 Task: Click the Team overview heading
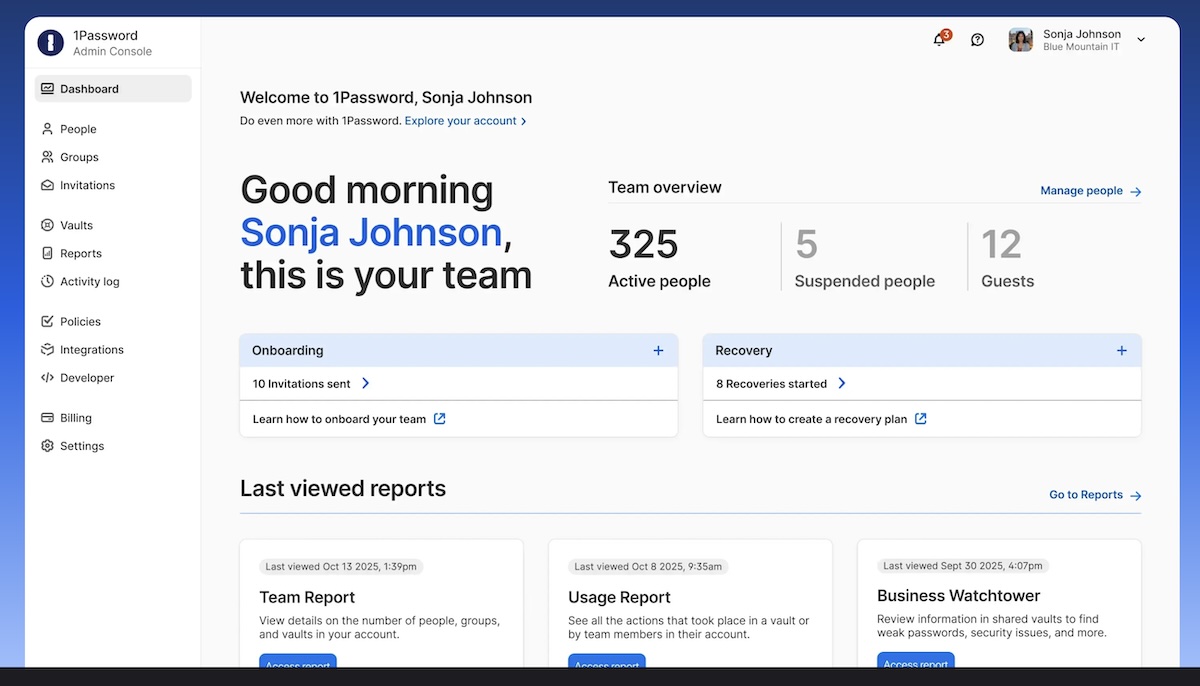665,187
